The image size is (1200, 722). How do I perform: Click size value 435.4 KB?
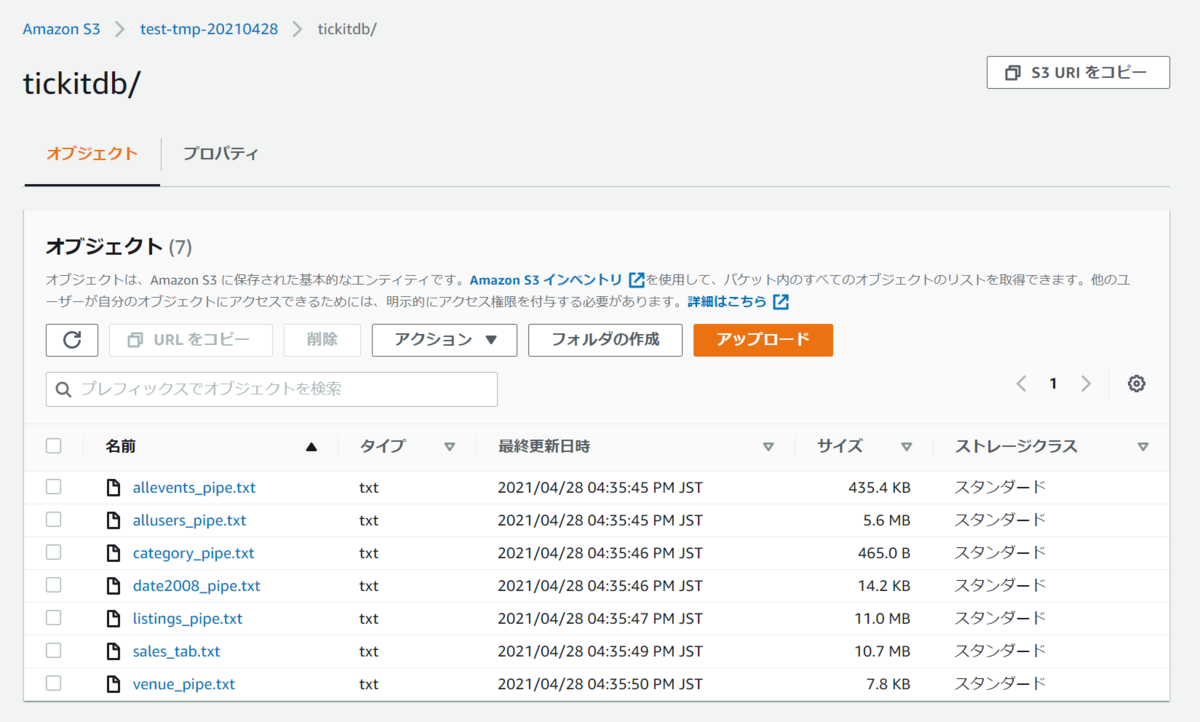point(877,488)
